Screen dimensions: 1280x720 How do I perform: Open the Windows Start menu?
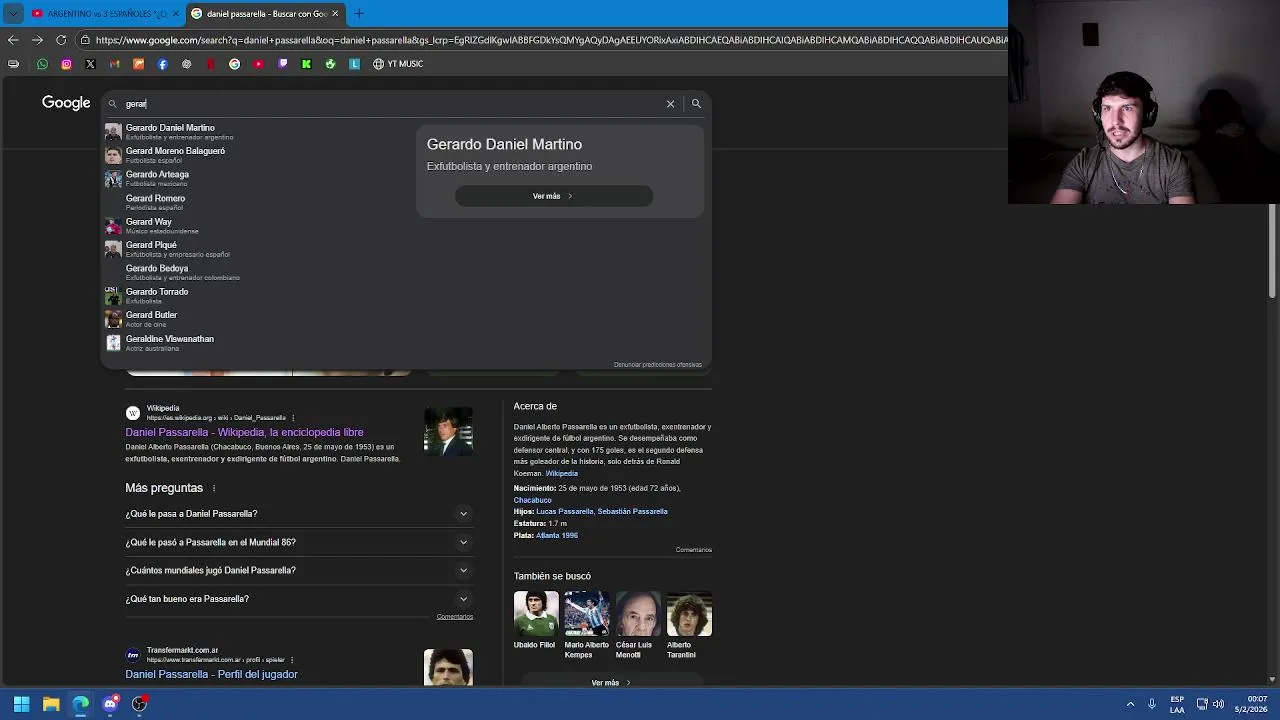21,704
